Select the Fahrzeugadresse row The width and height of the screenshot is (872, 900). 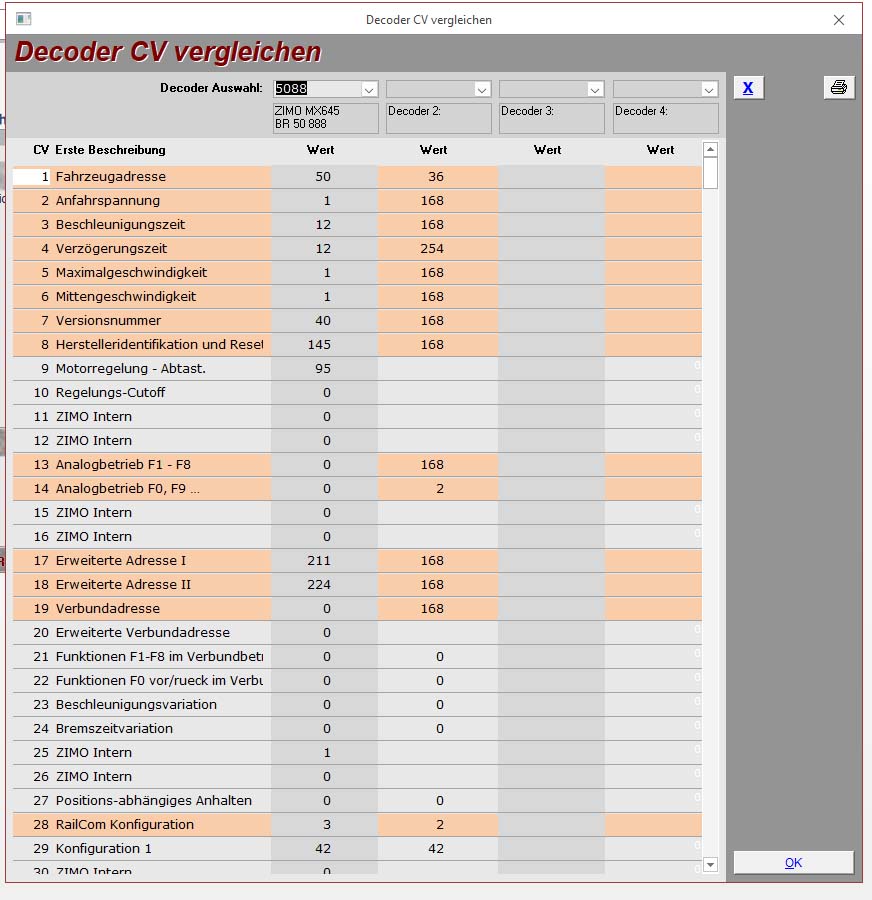(x=357, y=177)
